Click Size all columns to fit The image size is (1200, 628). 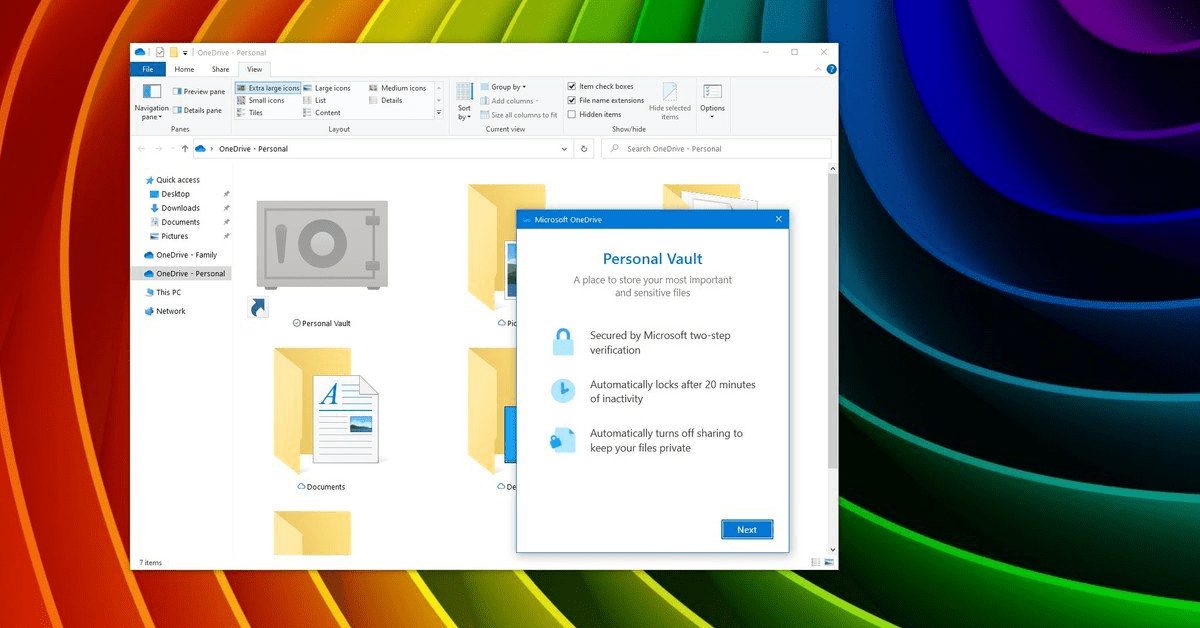[x=518, y=115]
